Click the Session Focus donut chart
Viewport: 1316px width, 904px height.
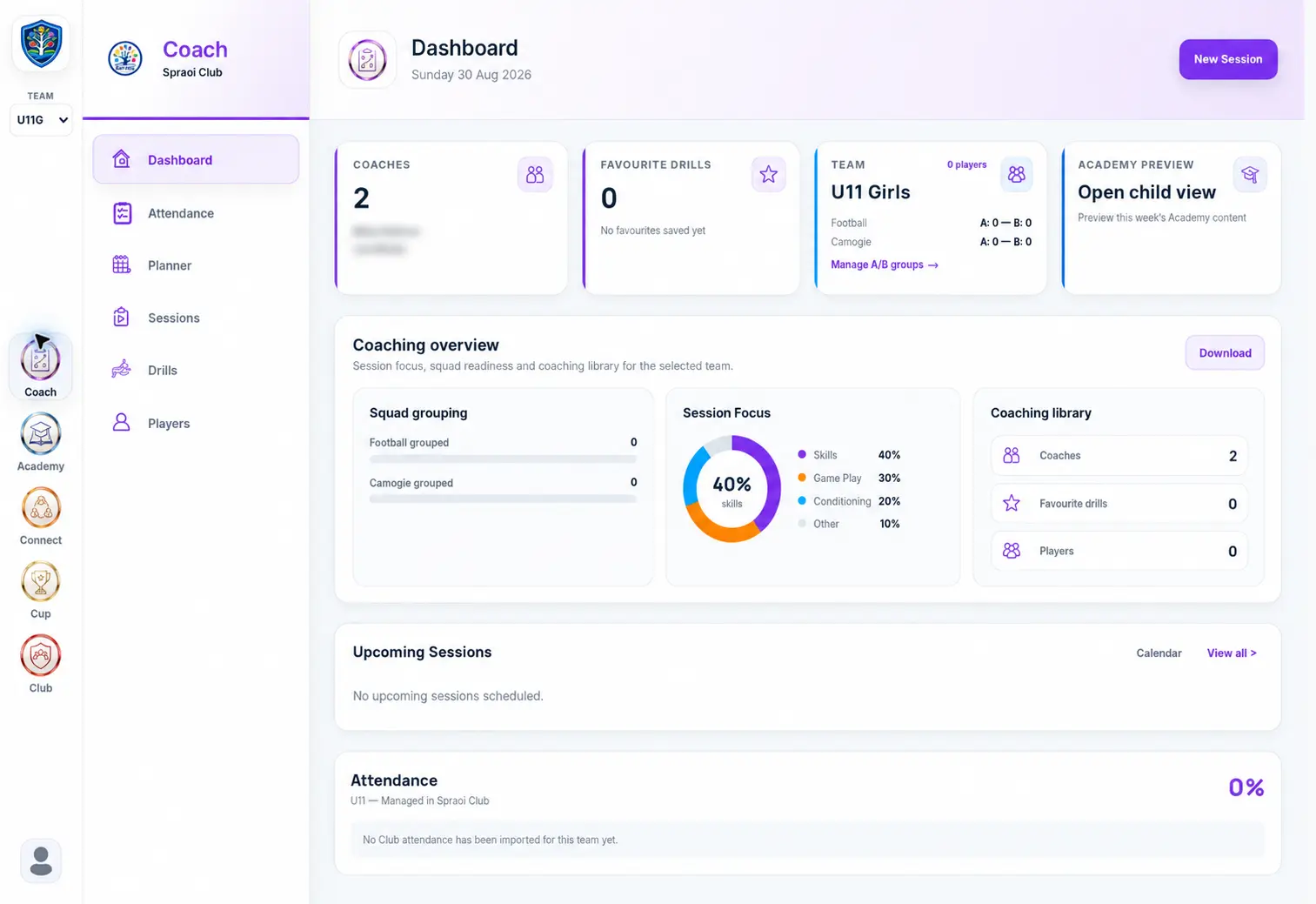[x=731, y=489]
